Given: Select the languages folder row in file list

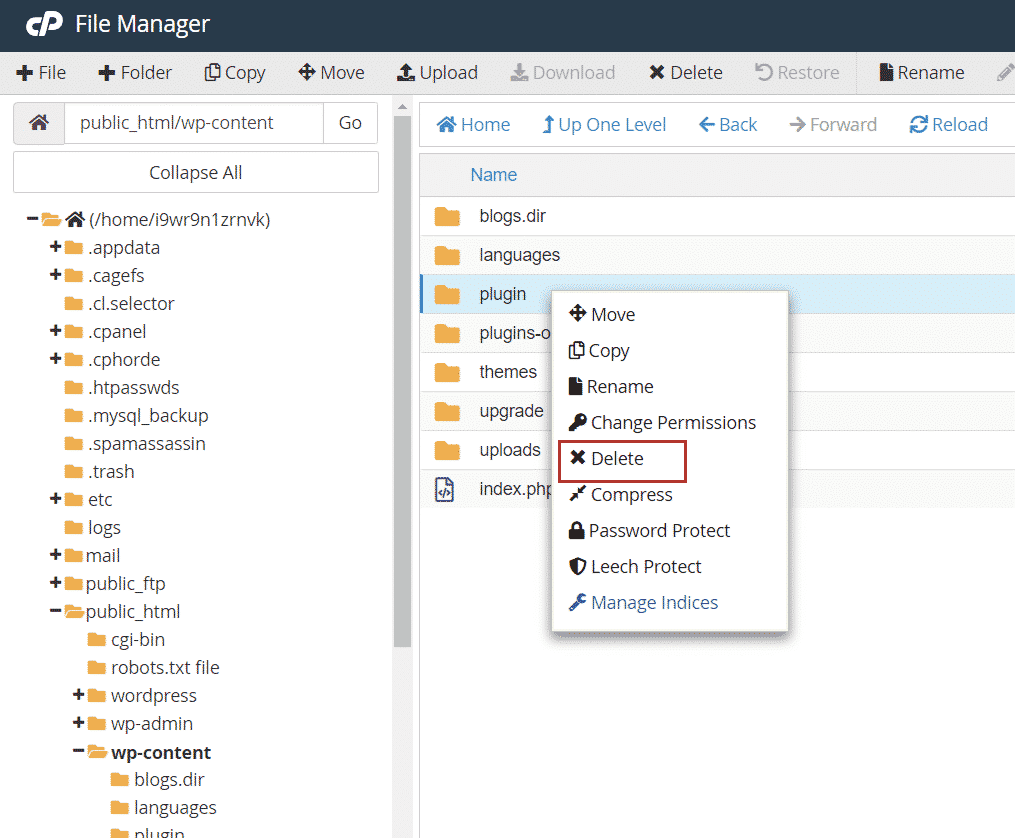Looking at the screenshot, I should (717, 255).
